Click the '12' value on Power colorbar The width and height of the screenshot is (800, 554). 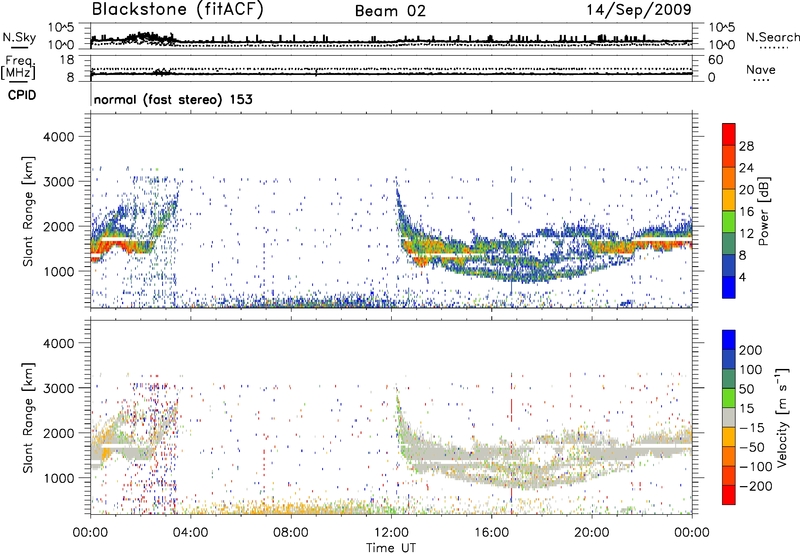746,233
